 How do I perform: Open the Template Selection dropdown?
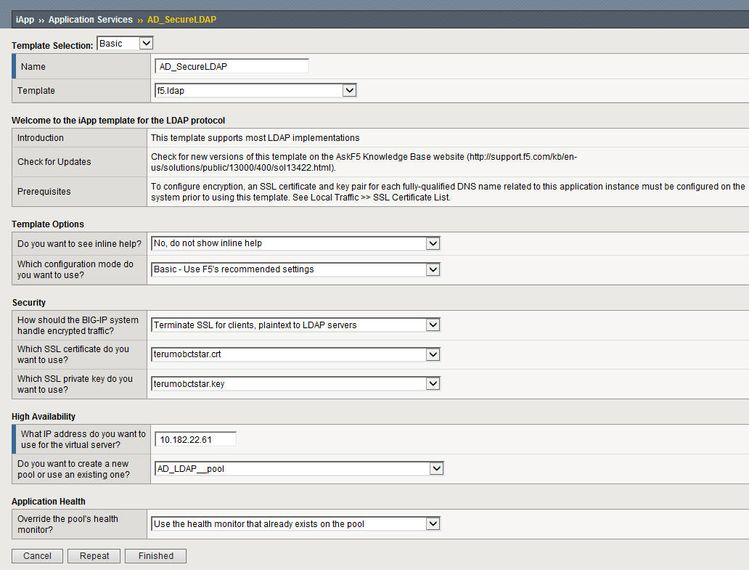125,44
